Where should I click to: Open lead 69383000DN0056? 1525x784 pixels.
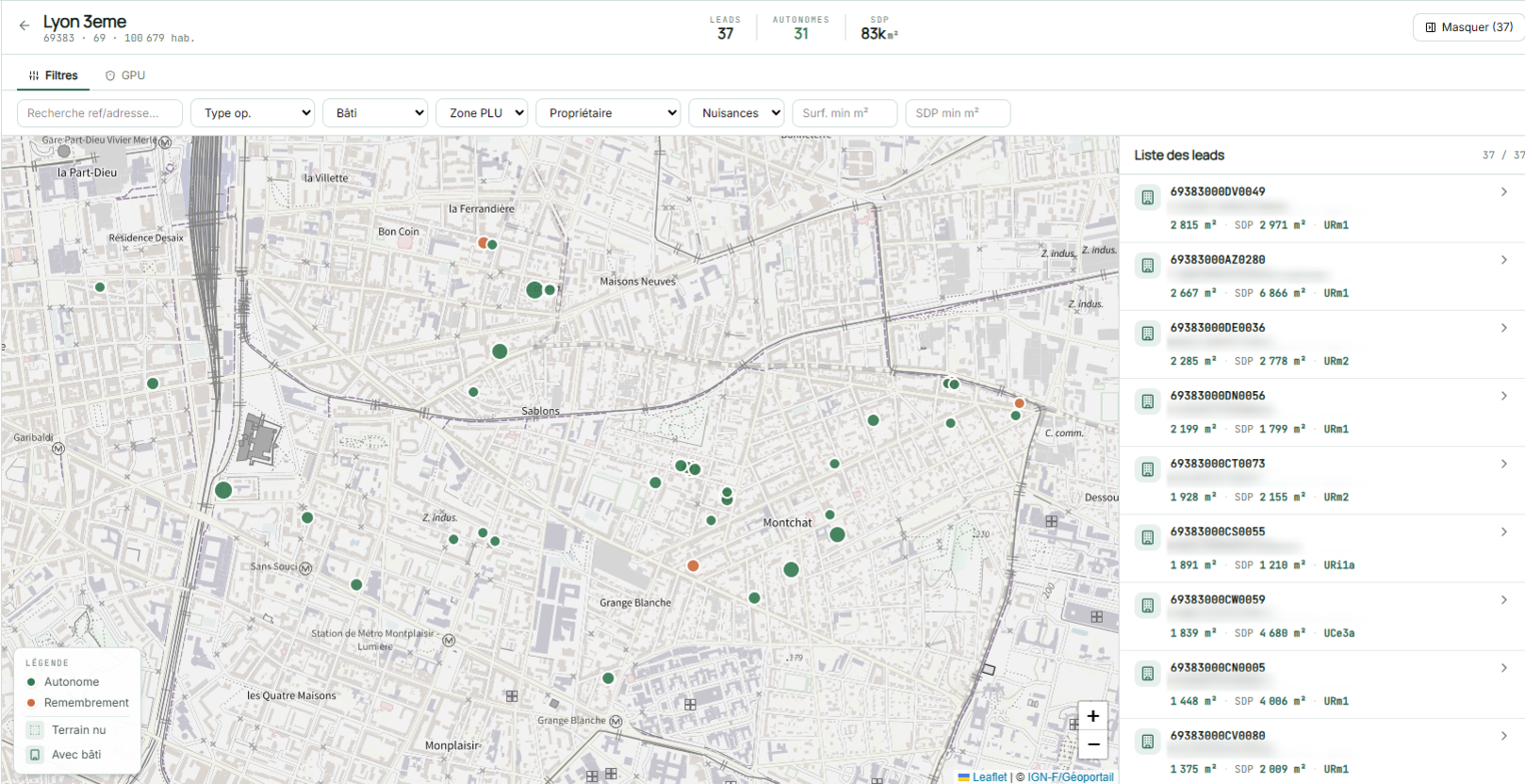[1322, 412]
